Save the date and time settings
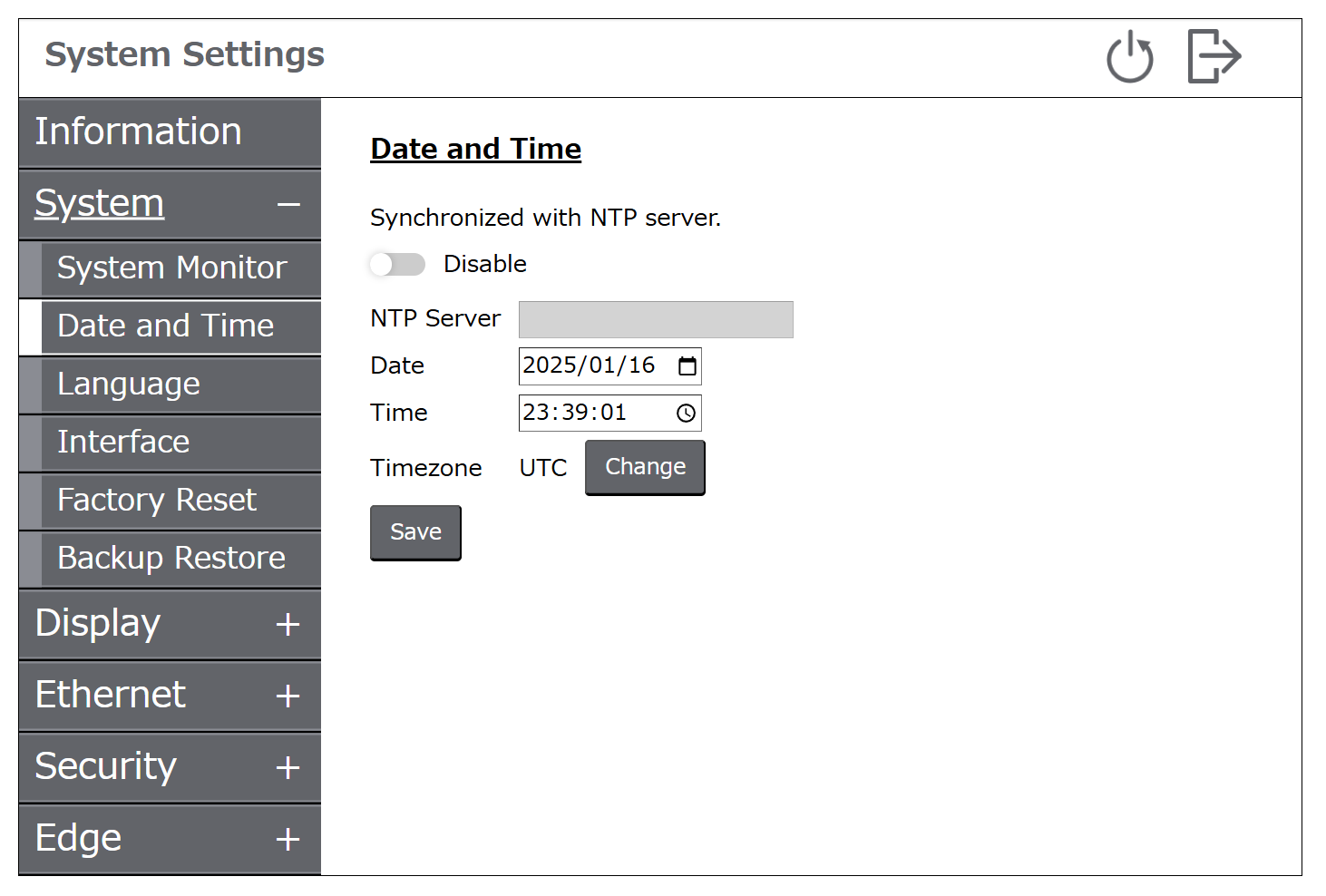Screen dimensions: 1326x896 pyautogui.click(x=415, y=532)
